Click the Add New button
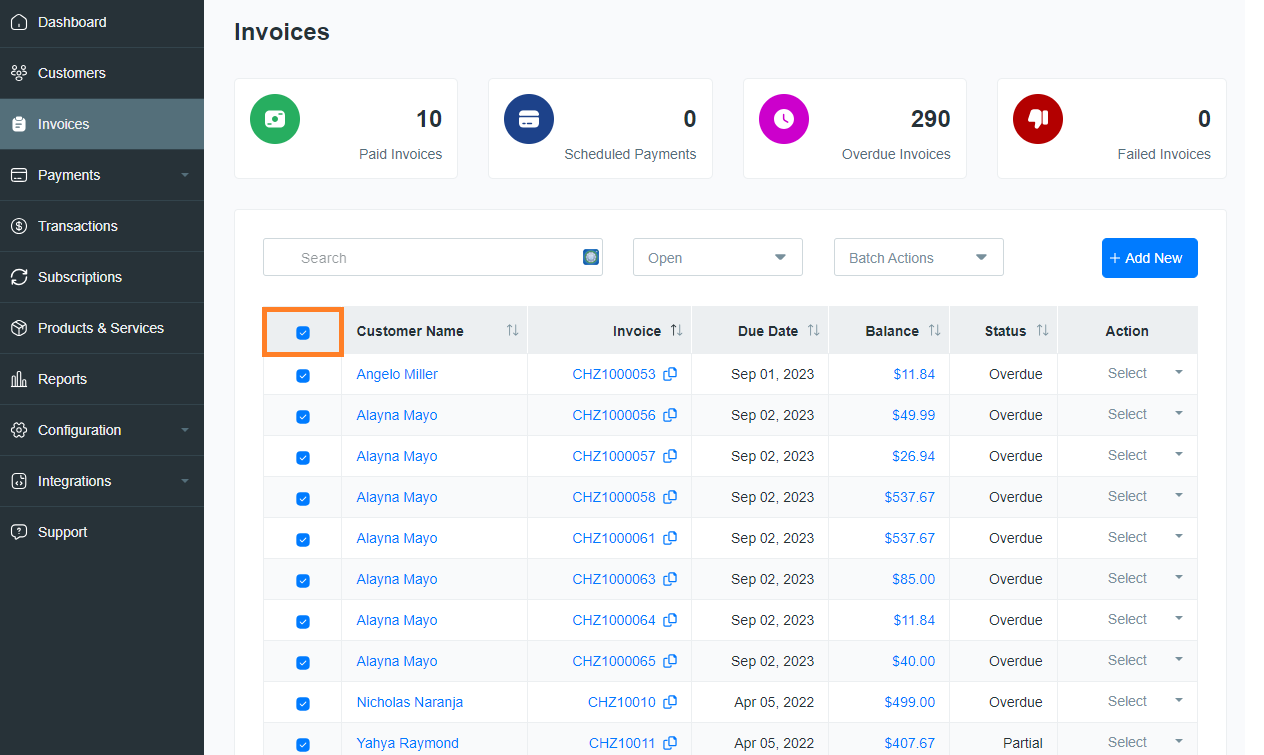 pyautogui.click(x=1150, y=258)
